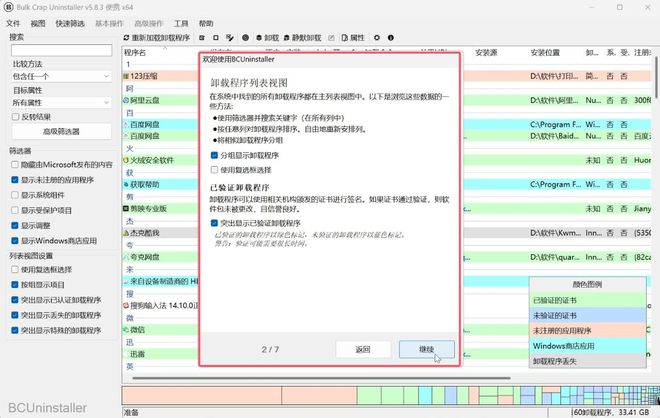Click the 微信 program icon in the list
Screen dimensions: 660x418
tap(126, 330)
